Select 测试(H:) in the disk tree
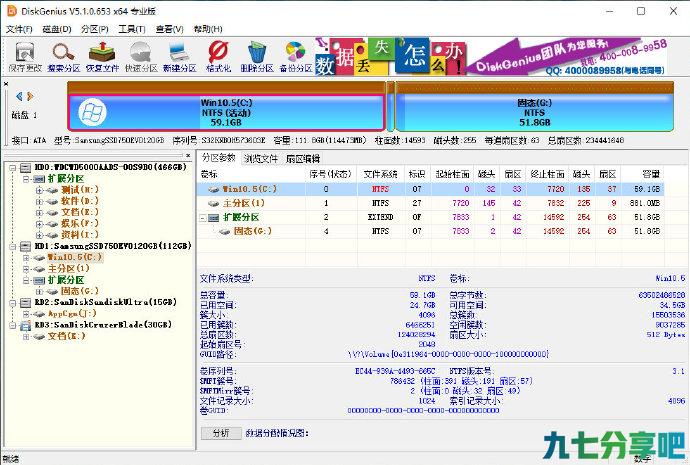The image size is (690, 465). coord(80,190)
